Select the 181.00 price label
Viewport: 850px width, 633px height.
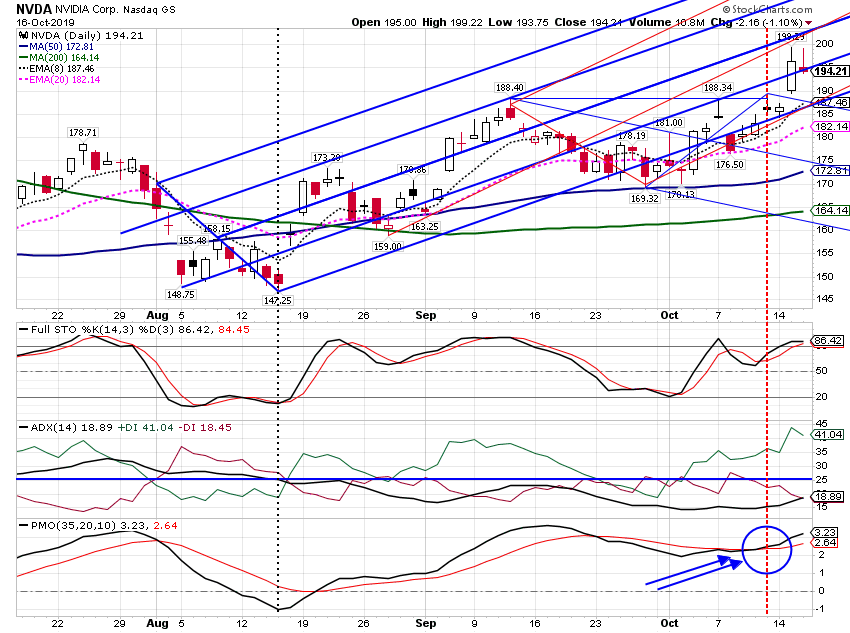point(669,123)
